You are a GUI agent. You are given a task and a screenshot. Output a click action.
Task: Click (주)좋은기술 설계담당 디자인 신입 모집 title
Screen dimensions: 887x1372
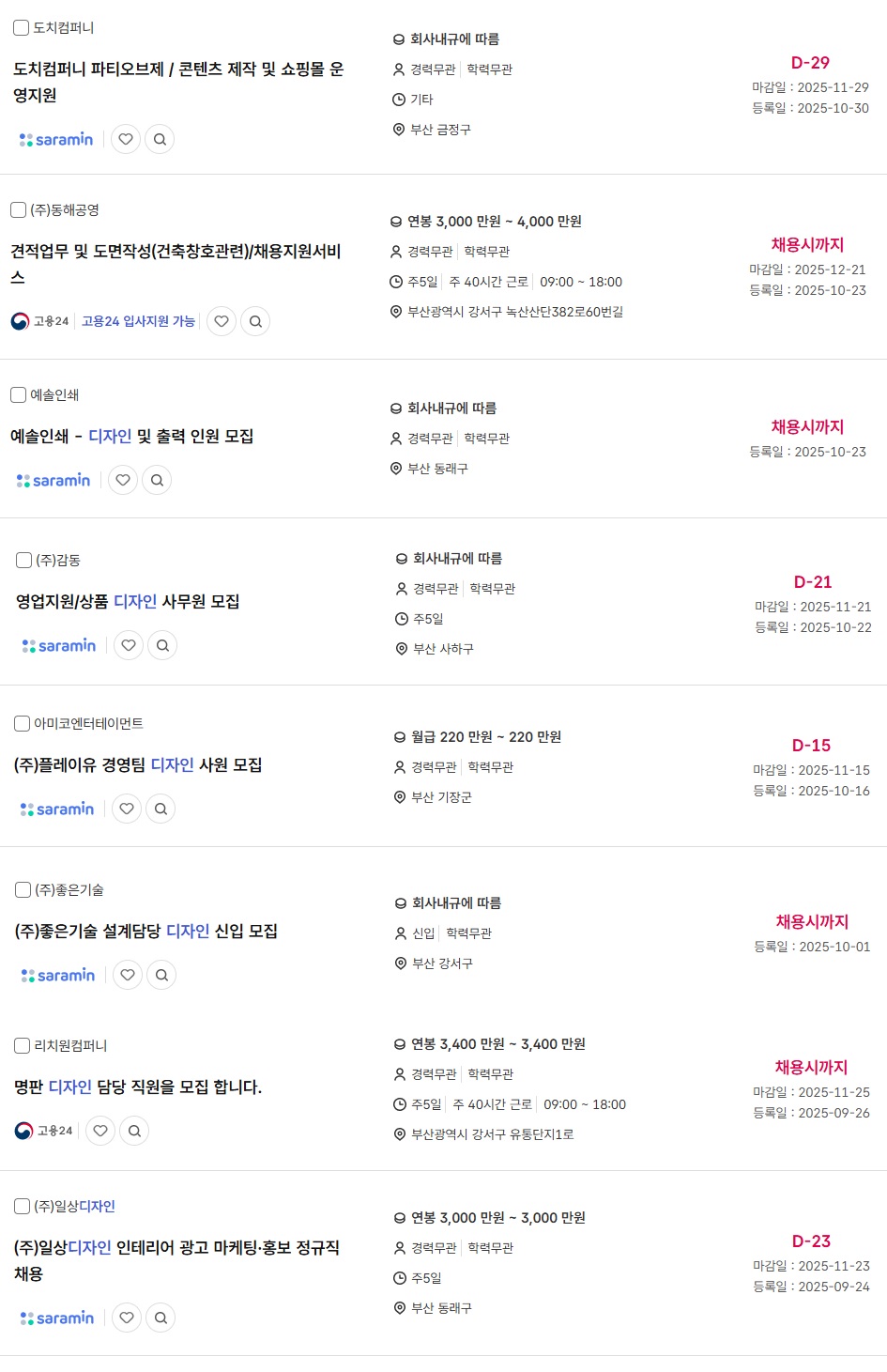[145, 932]
